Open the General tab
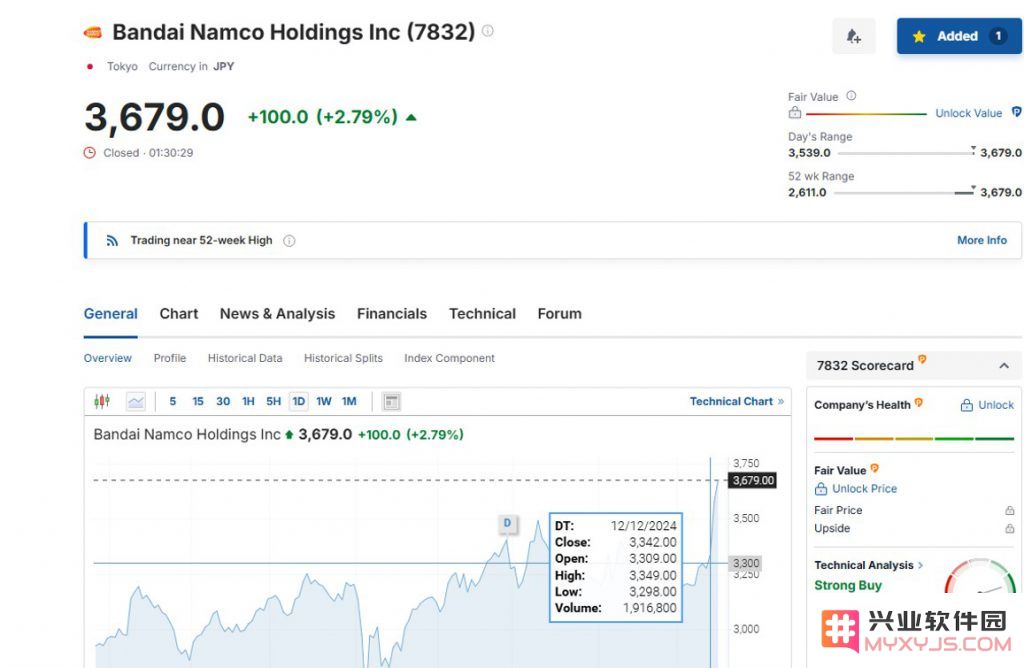Viewport: 1024px width, 668px height. [x=110, y=314]
